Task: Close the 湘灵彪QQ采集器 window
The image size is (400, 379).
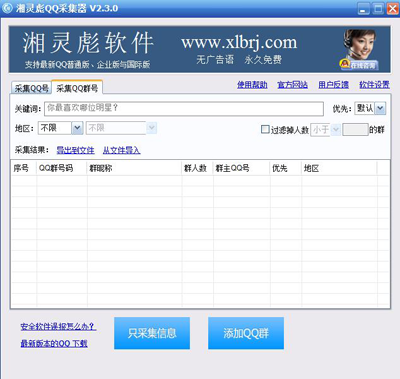Action: coord(392,8)
